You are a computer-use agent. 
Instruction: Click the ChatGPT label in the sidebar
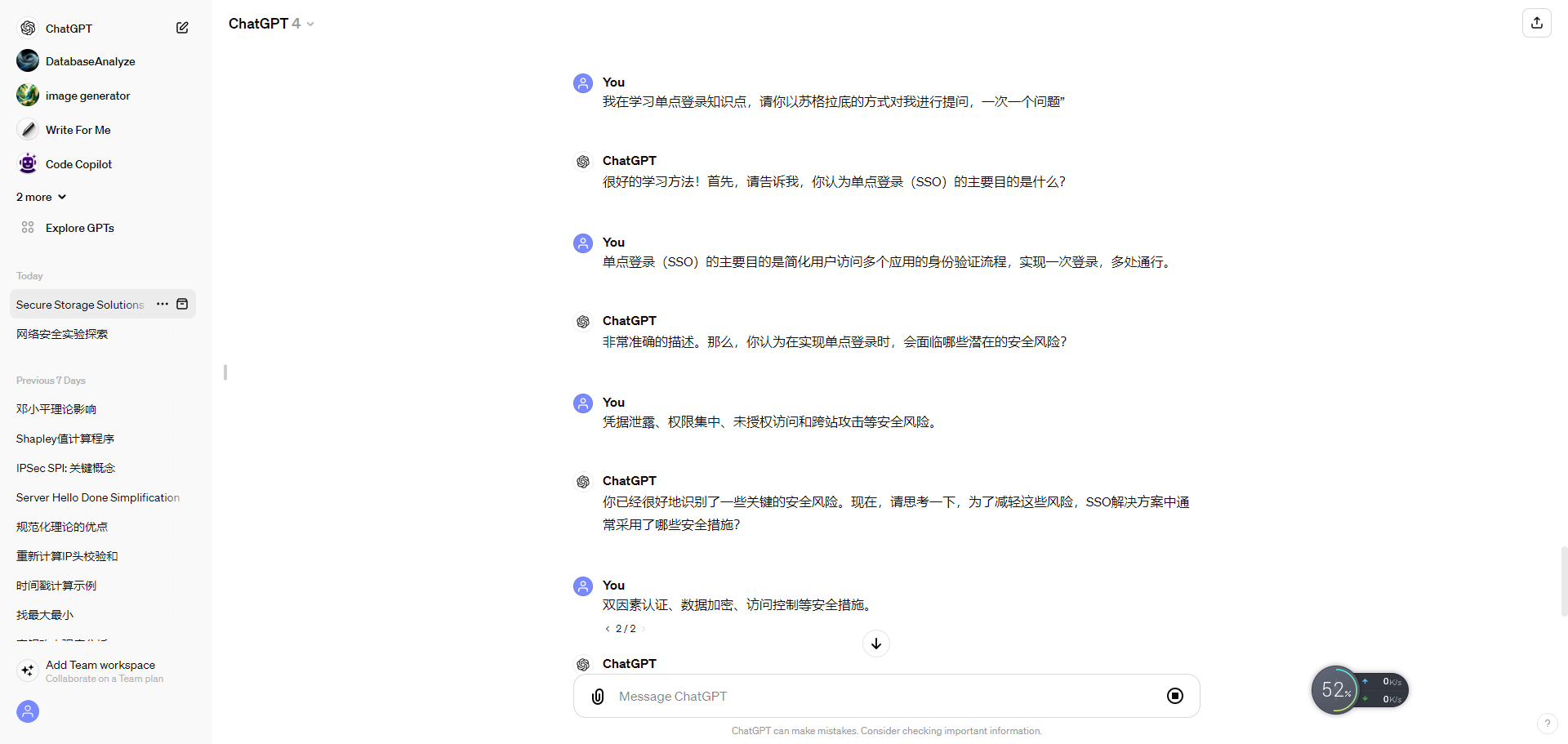69,29
